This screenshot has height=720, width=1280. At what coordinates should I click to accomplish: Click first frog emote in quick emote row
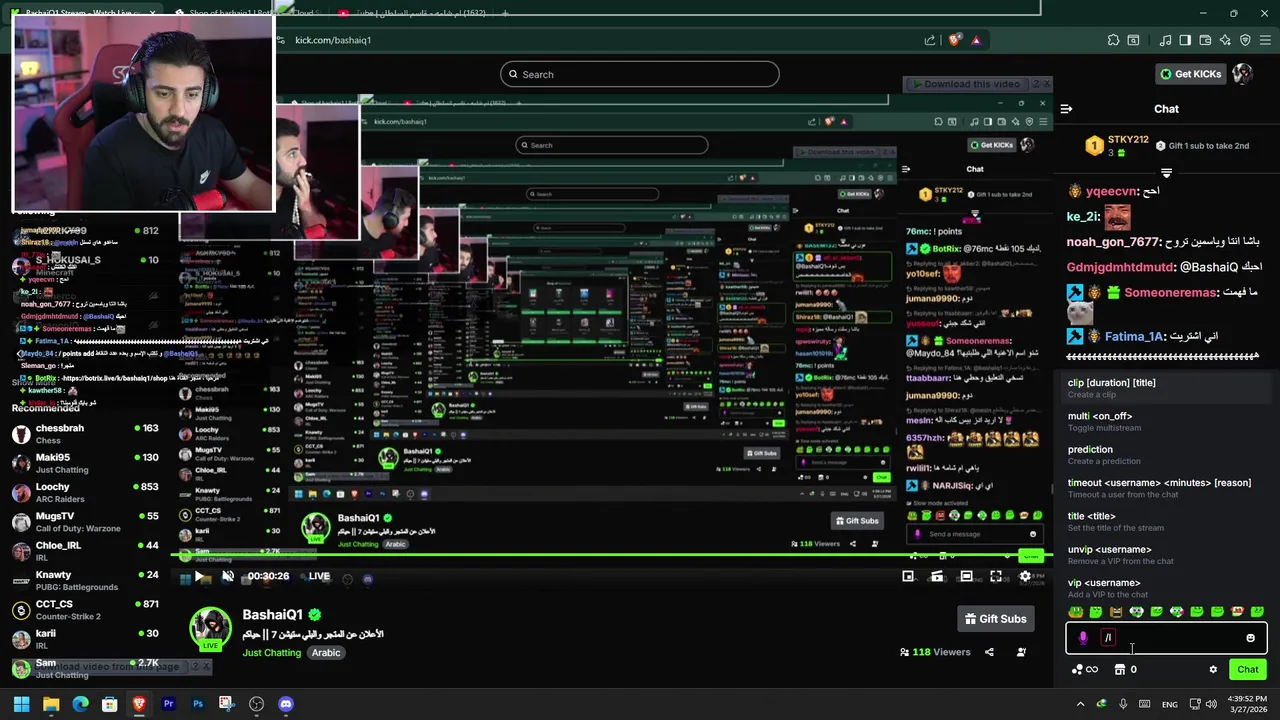(x=1076, y=612)
